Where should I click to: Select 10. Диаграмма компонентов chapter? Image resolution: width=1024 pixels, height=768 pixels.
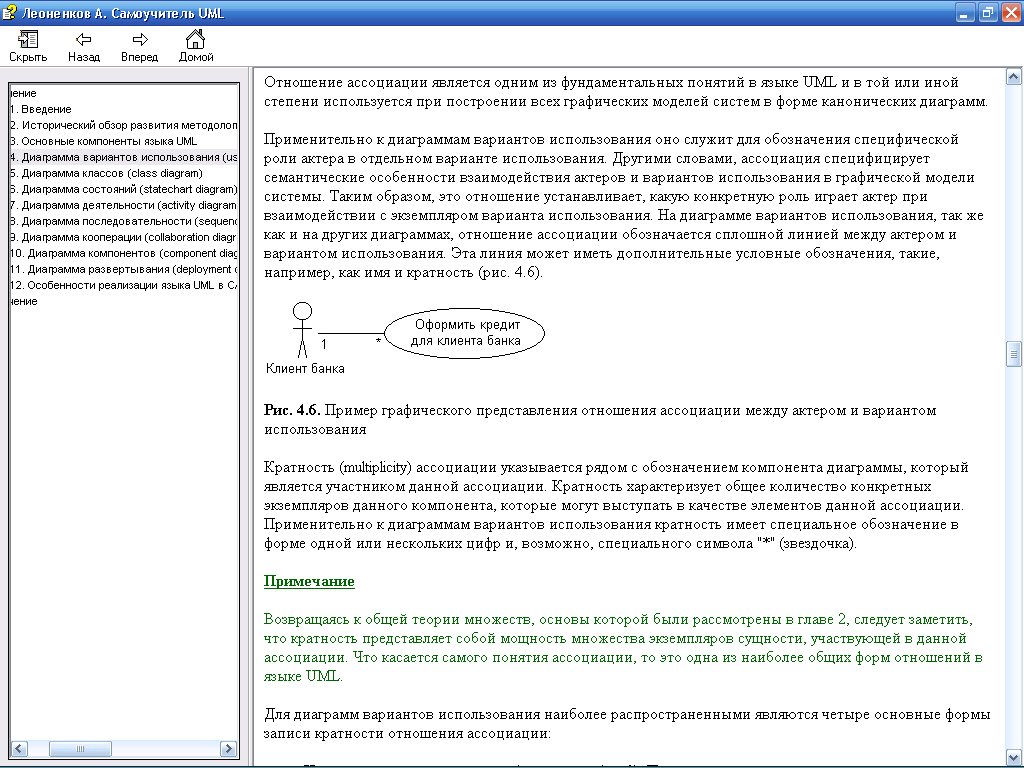point(124,253)
